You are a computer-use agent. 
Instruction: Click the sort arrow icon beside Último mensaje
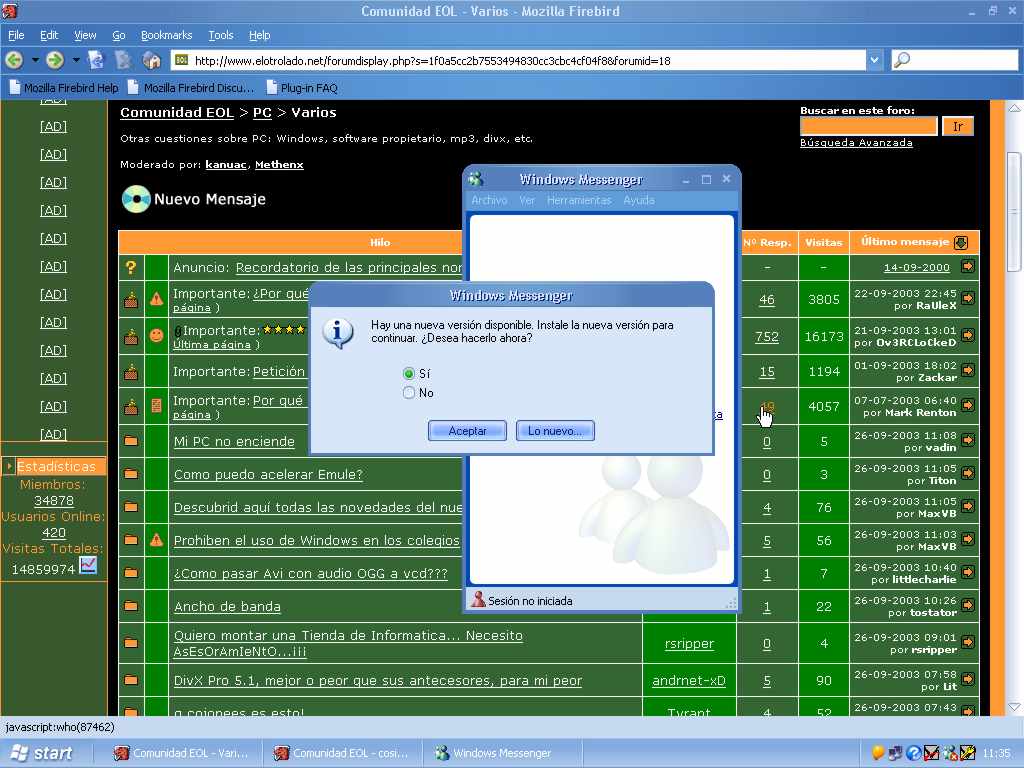961,242
